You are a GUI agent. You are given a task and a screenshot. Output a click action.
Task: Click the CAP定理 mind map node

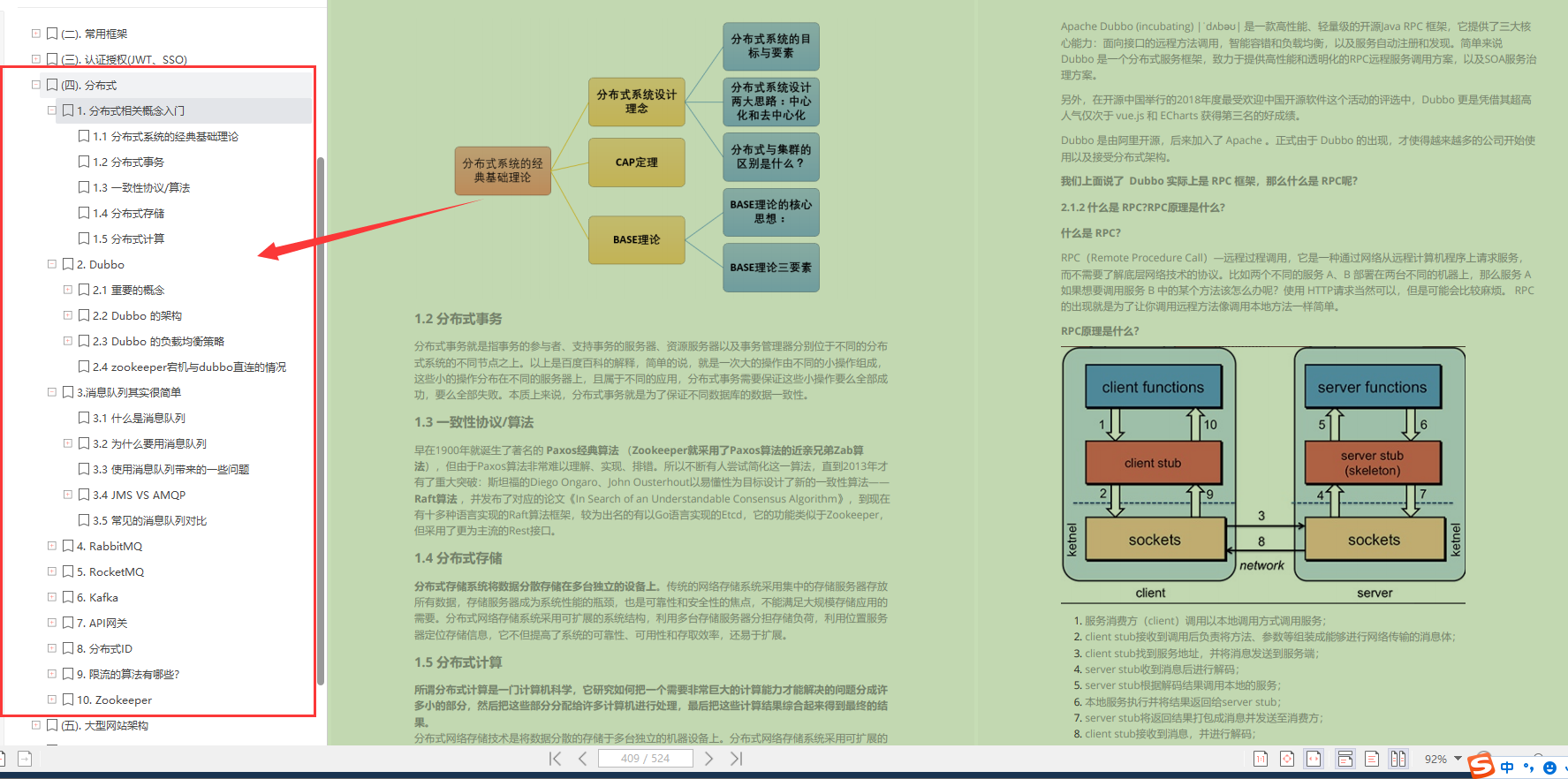pos(636,163)
